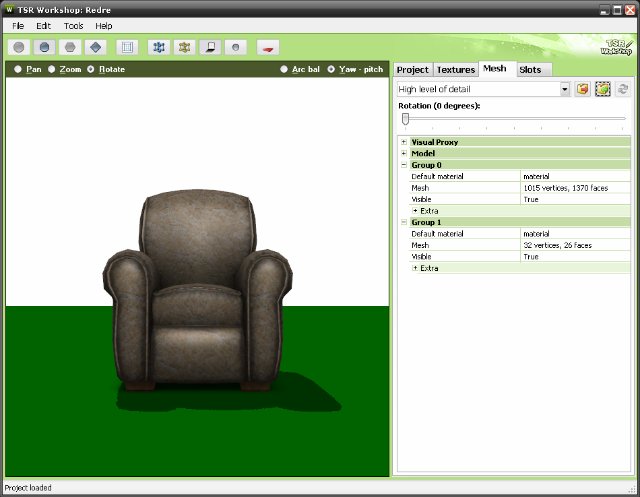Click the red shape toolbar icon
Viewport: 640px width, 497px height.
point(267,47)
